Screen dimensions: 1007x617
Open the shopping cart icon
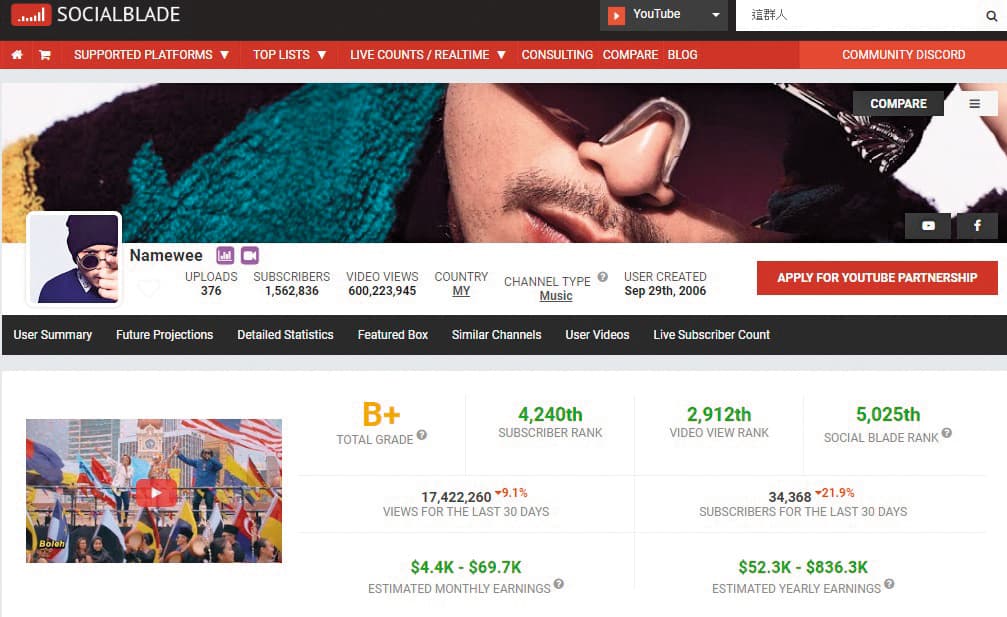click(x=44, y=55)
